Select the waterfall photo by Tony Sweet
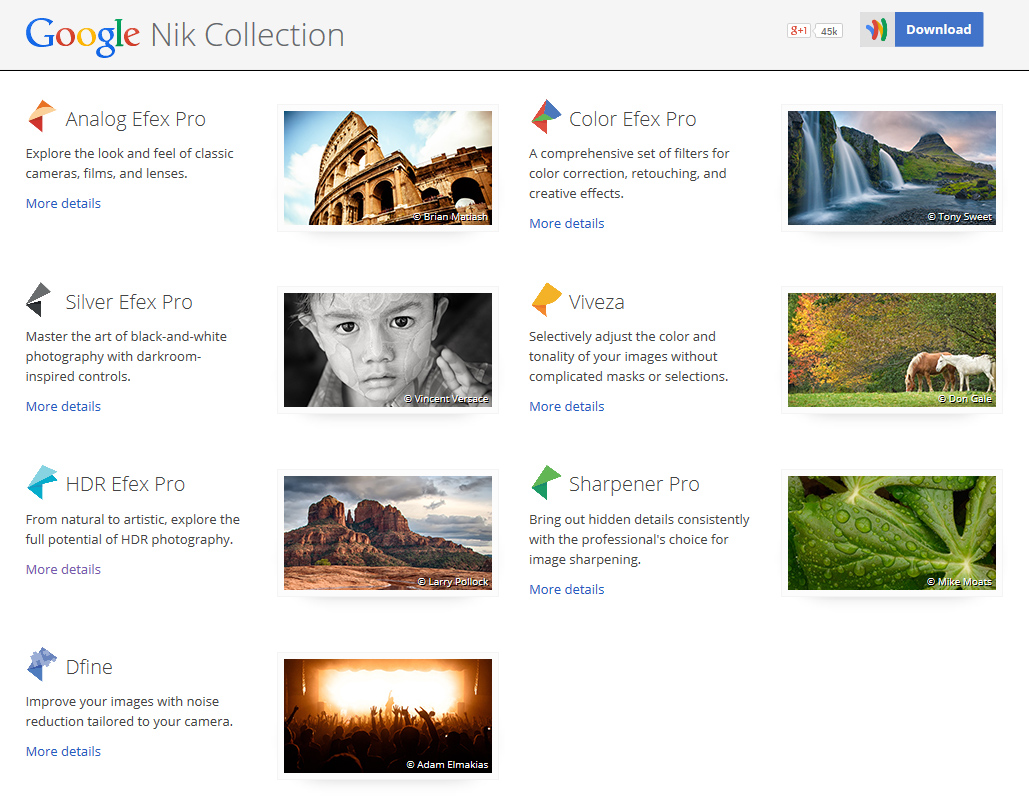The height and width of the screenshot is (800, 1029). [x=891, y=167]
